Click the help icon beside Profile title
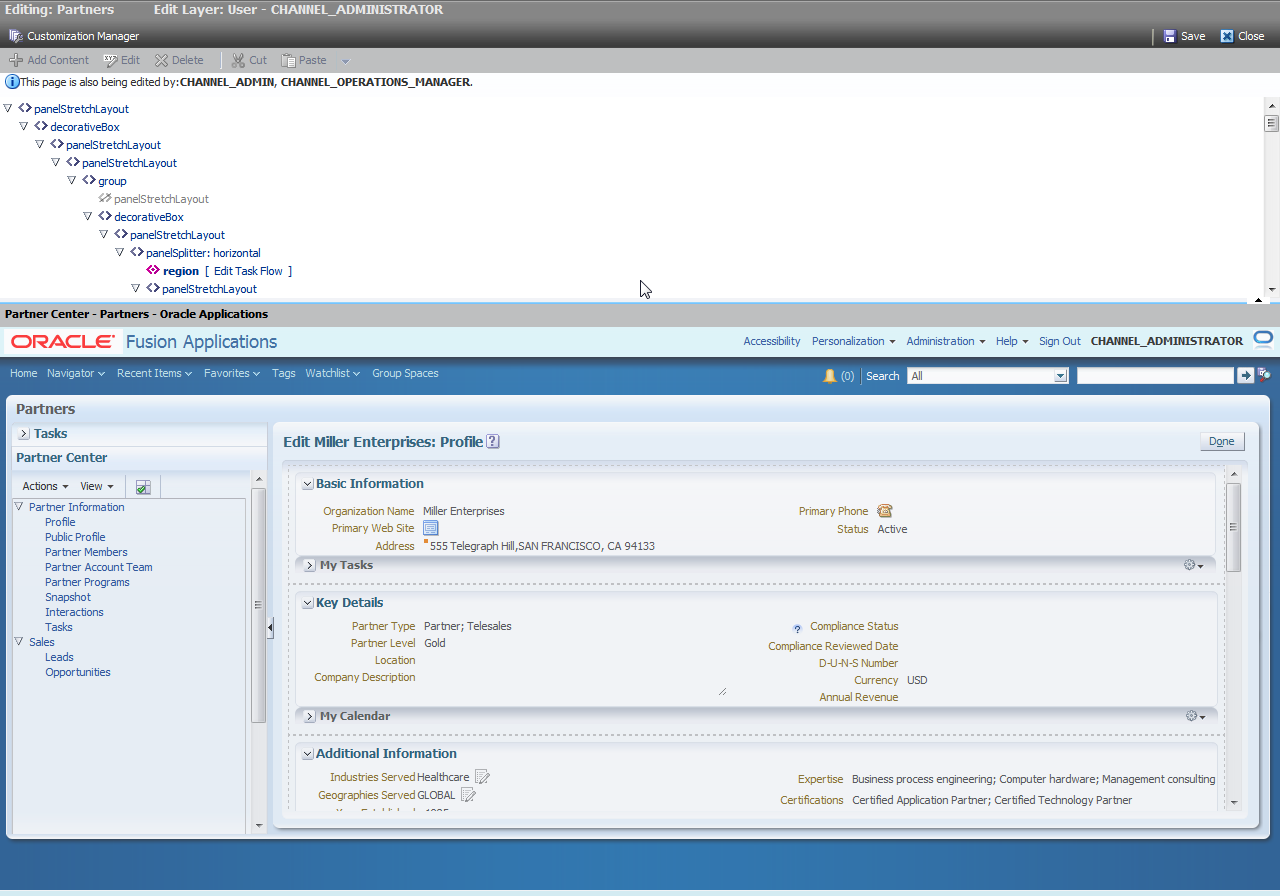1280x896 pixels. pos(492,441)
